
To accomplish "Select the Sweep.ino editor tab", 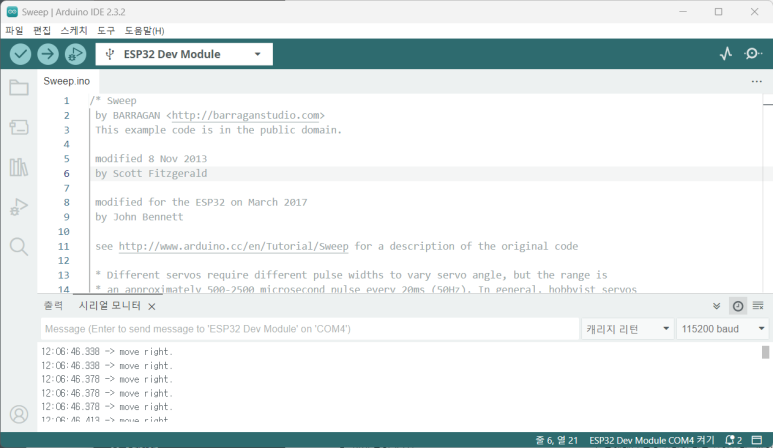I will click(67, 81).
